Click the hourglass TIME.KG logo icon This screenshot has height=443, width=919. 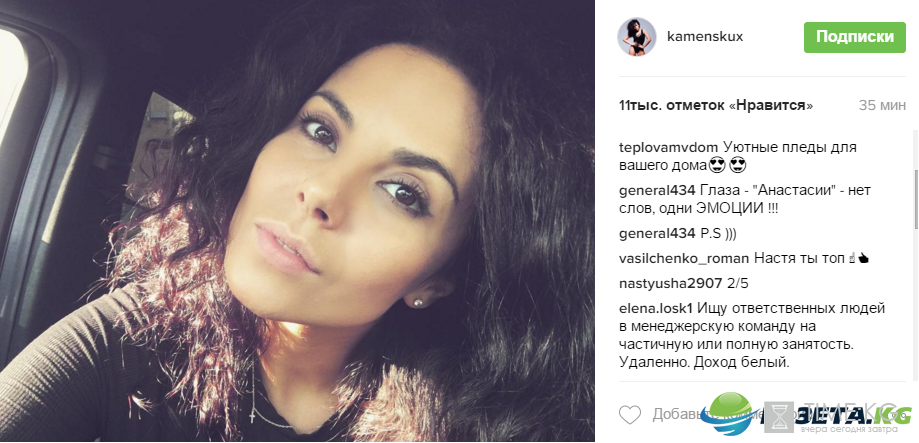click(778, 417)
